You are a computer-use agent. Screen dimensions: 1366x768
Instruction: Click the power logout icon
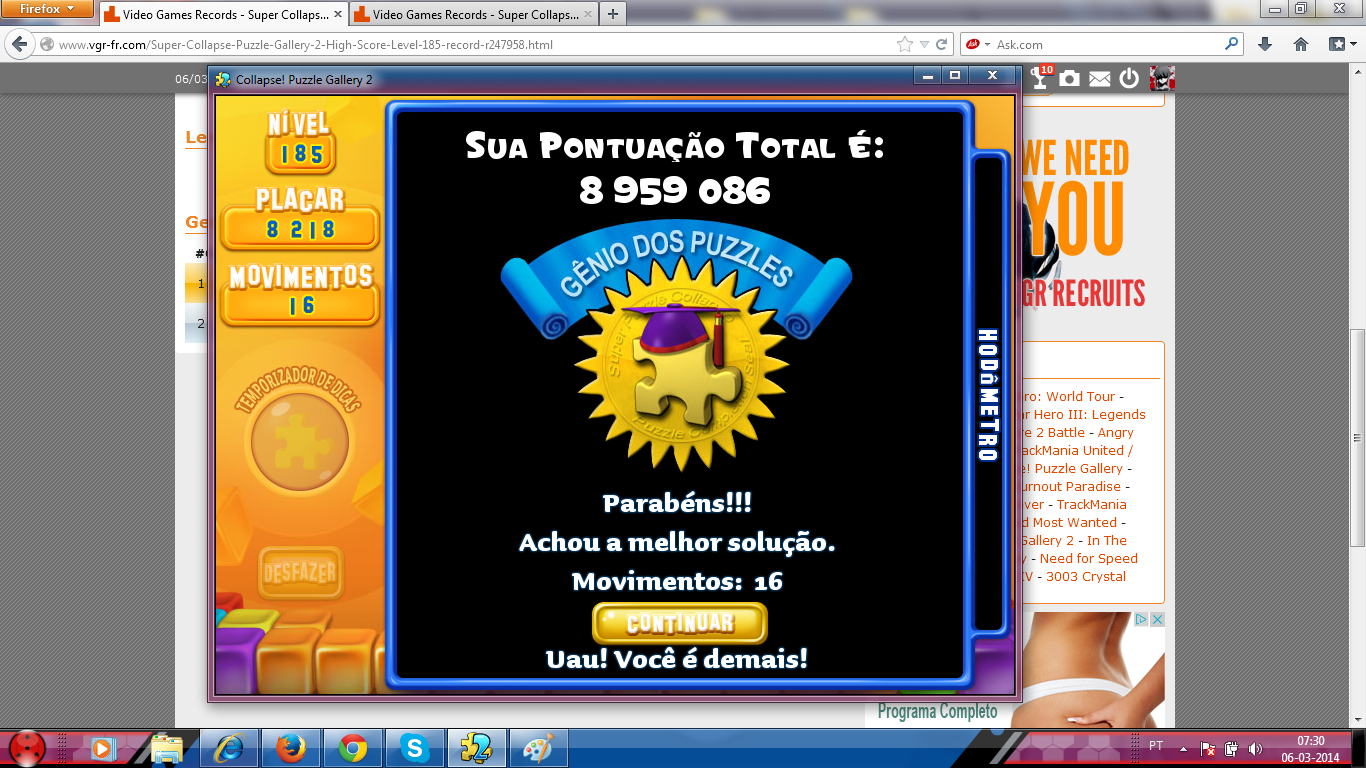click(1129, 79)
